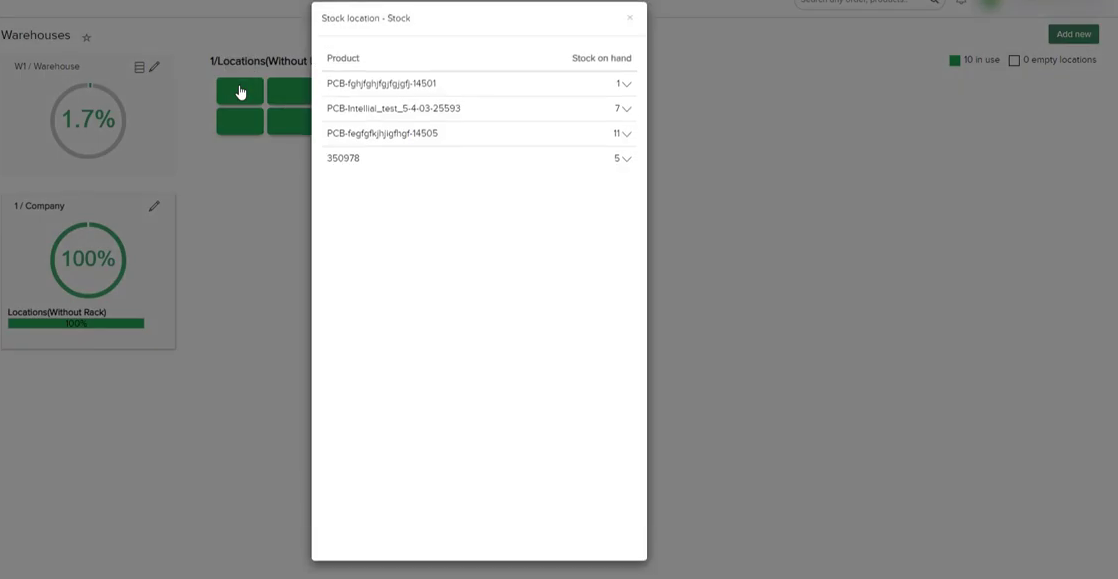This screenshot has height=579, width=1118.
Task: Click the Add new button
Action: (1073, 33)
